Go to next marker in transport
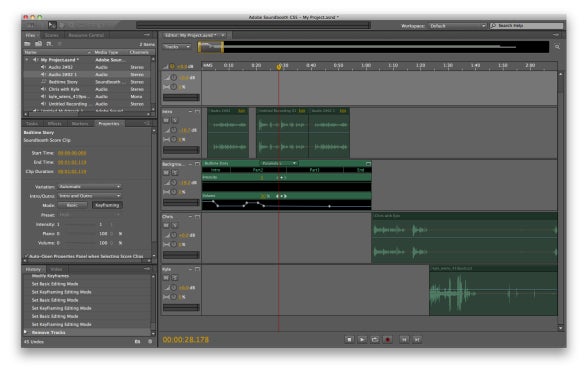586x373 pixels. [417, 339]
